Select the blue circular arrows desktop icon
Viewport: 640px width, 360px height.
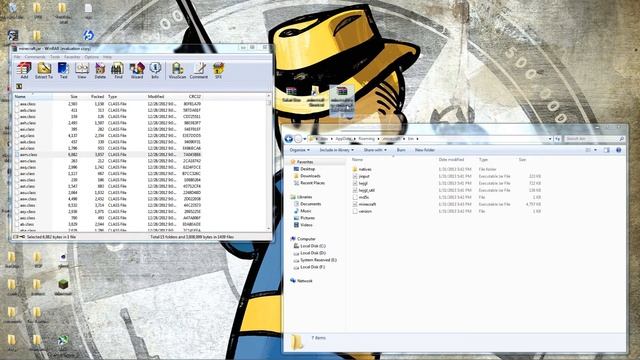88,35
